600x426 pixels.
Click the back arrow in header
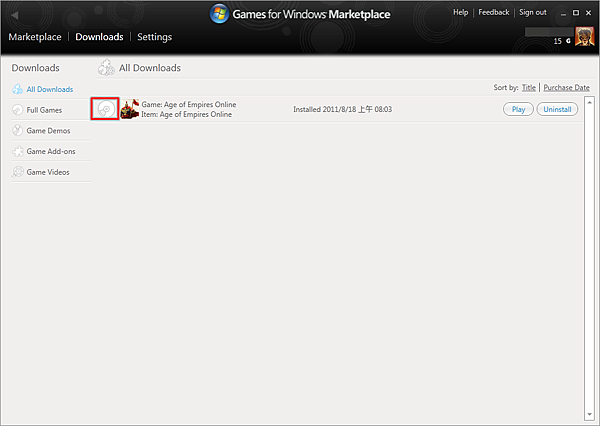[15, 15]
